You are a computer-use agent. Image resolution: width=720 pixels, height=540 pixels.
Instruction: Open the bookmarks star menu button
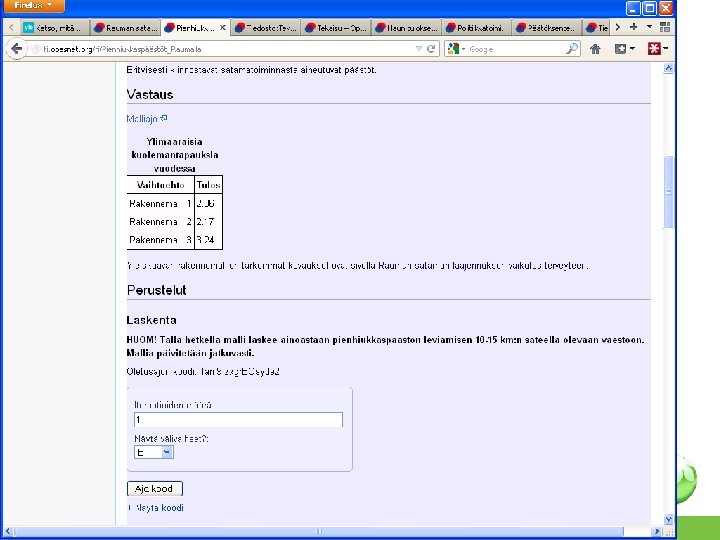click(x=624, y=49)
